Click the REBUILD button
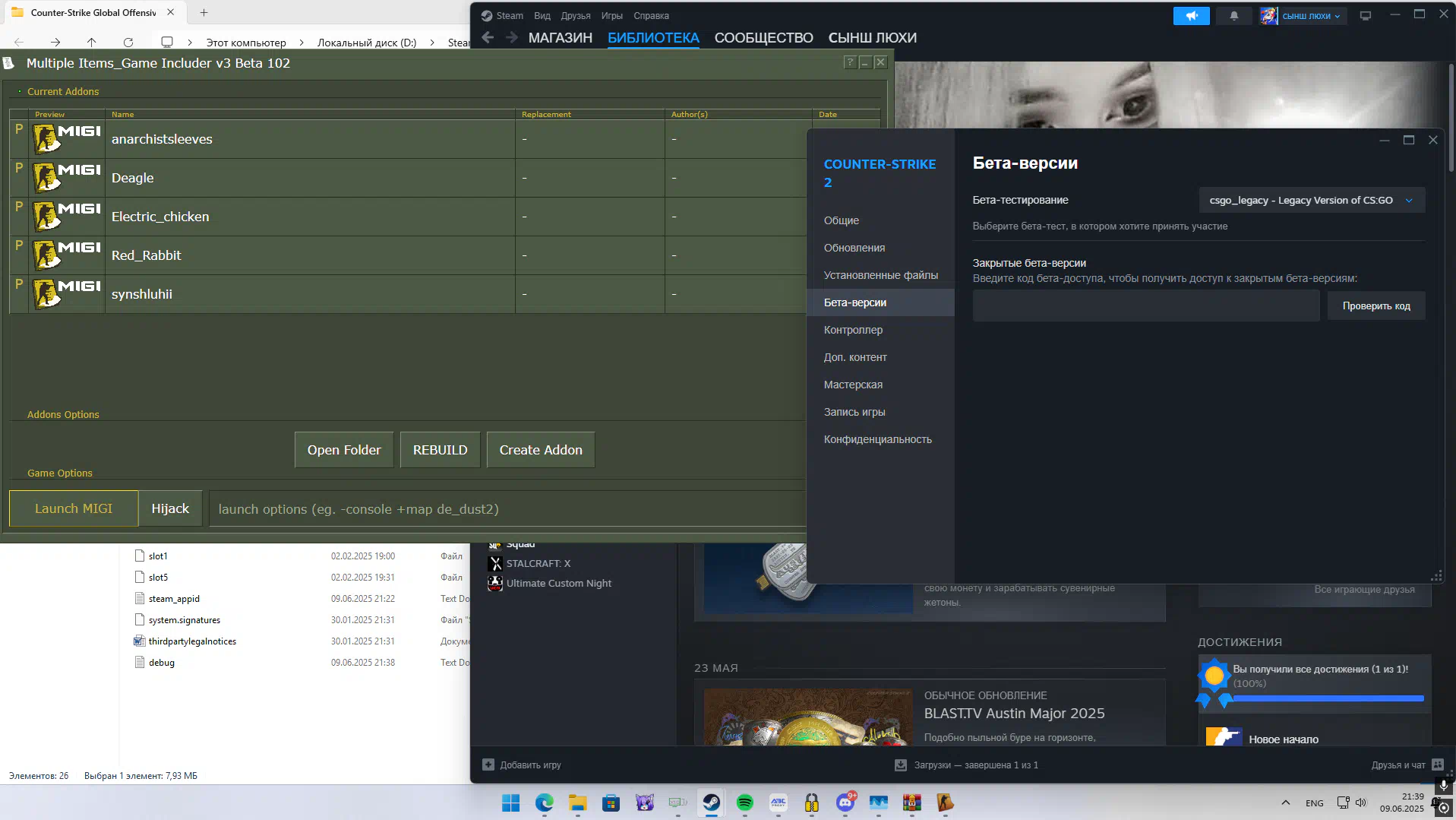1456x820 pixels. pos(440,450)
